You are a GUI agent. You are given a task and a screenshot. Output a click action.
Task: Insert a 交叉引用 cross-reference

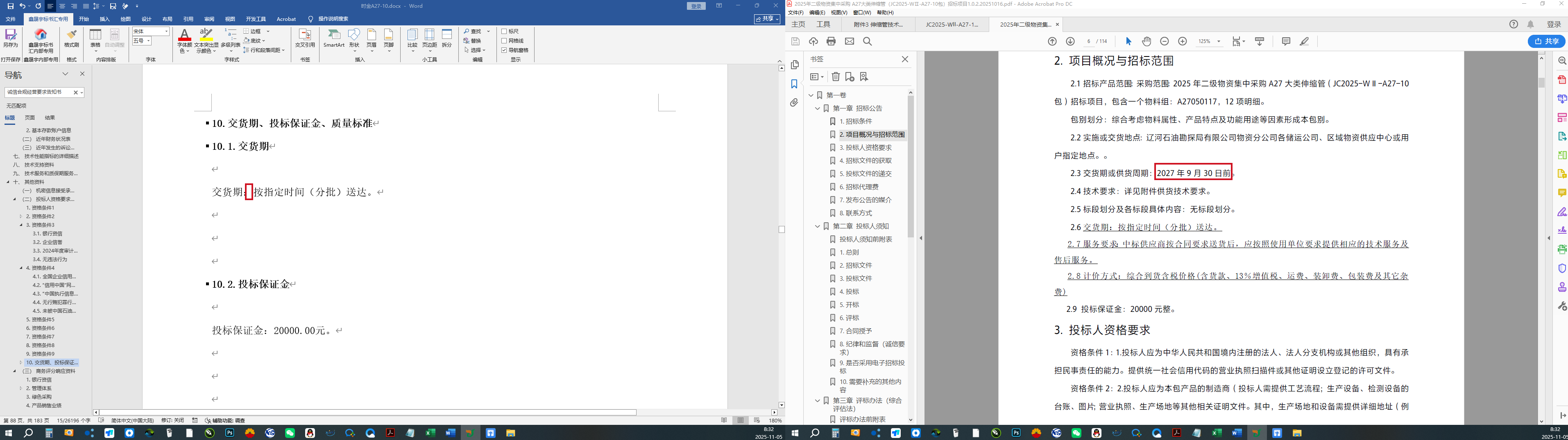click(305, 38)
